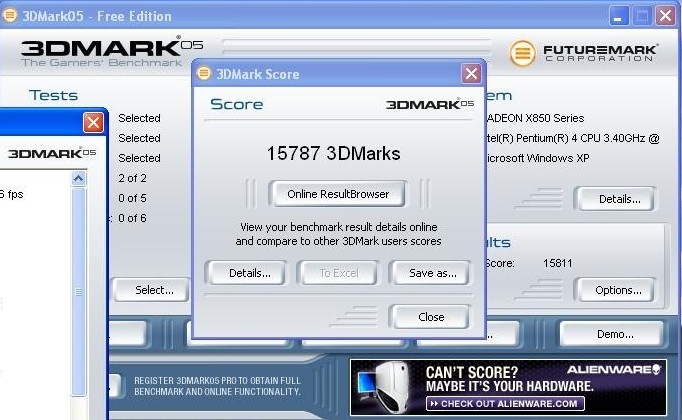
Task: Click the Futuremark Corporation logo
Action: tap(583, 53)
